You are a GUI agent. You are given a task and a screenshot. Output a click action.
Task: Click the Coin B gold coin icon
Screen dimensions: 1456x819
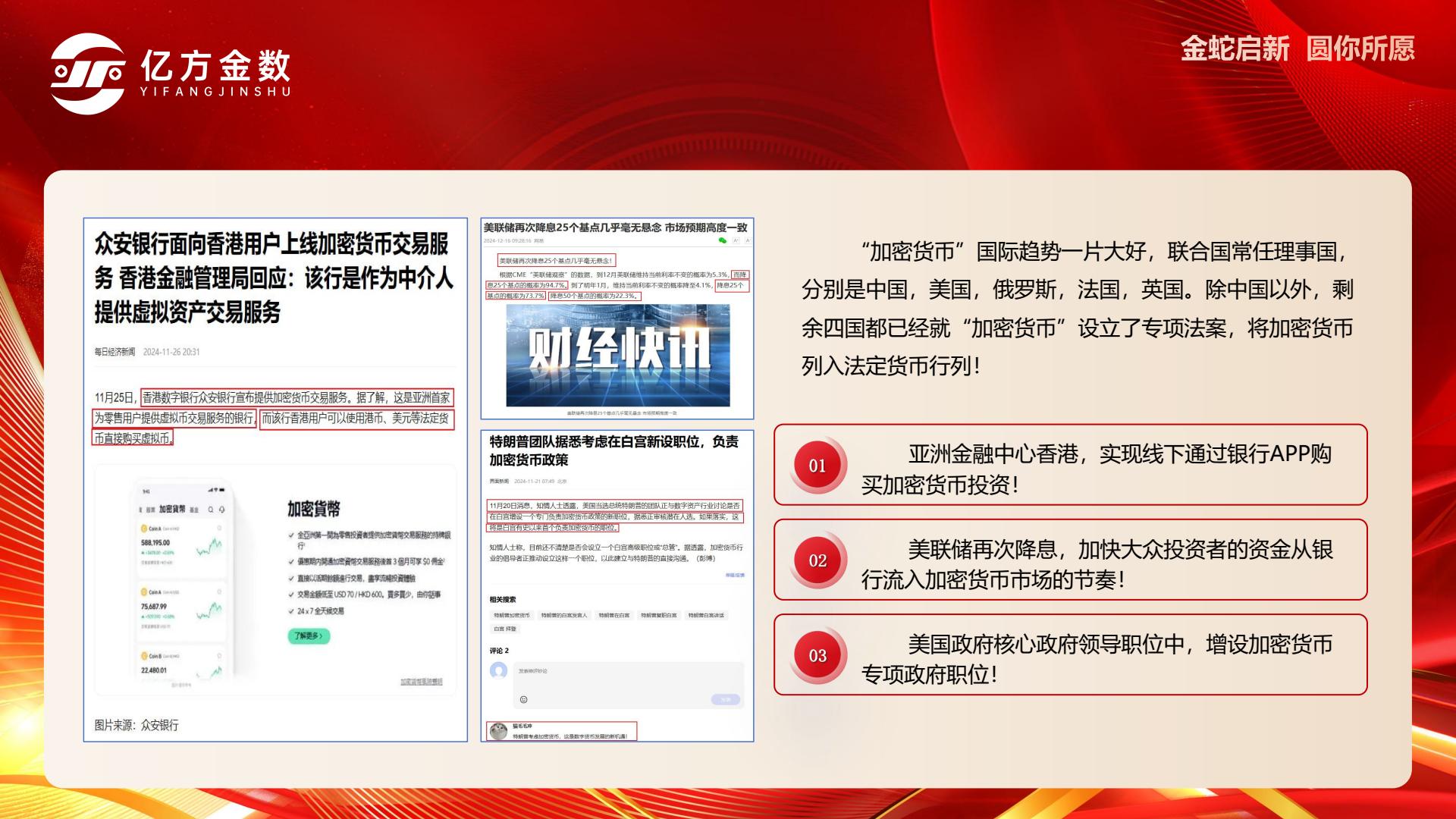tap(144, 656)
